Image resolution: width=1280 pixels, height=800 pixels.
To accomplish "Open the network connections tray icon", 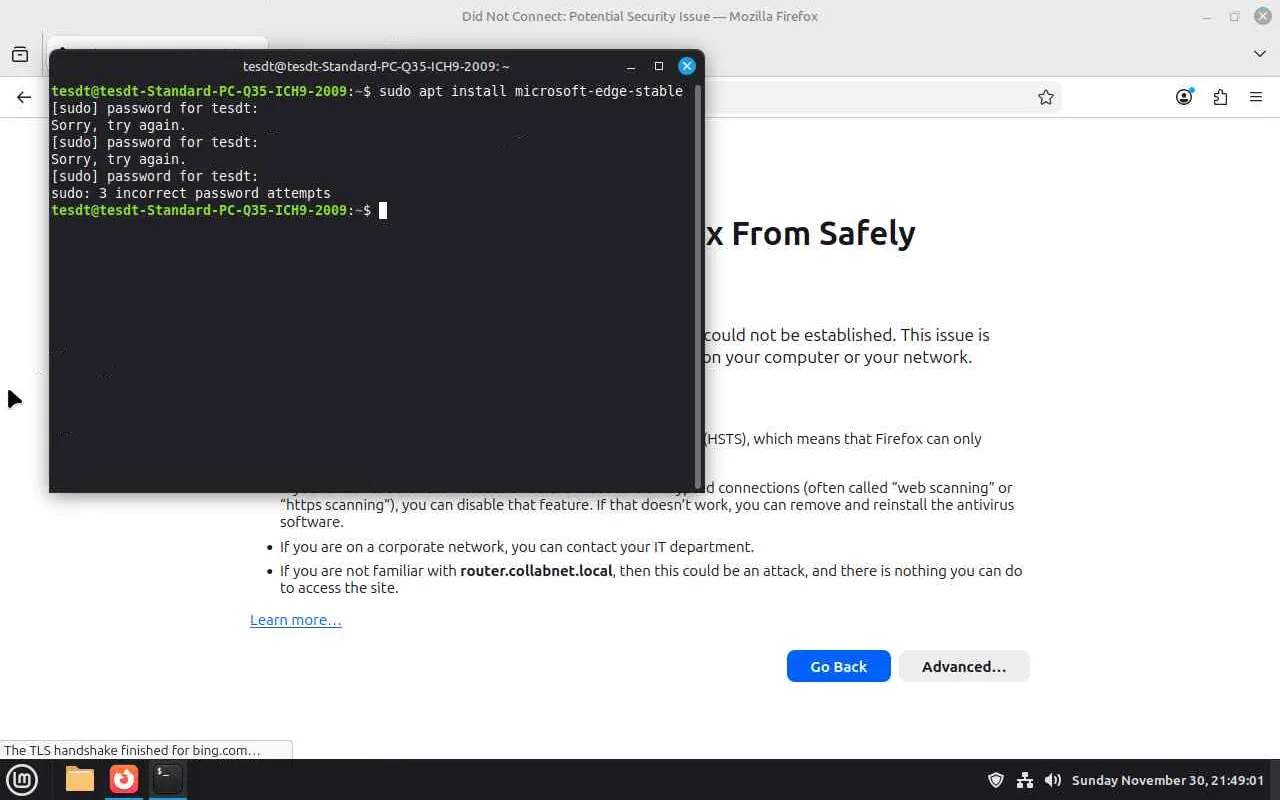I will [x=1025, y=780].
